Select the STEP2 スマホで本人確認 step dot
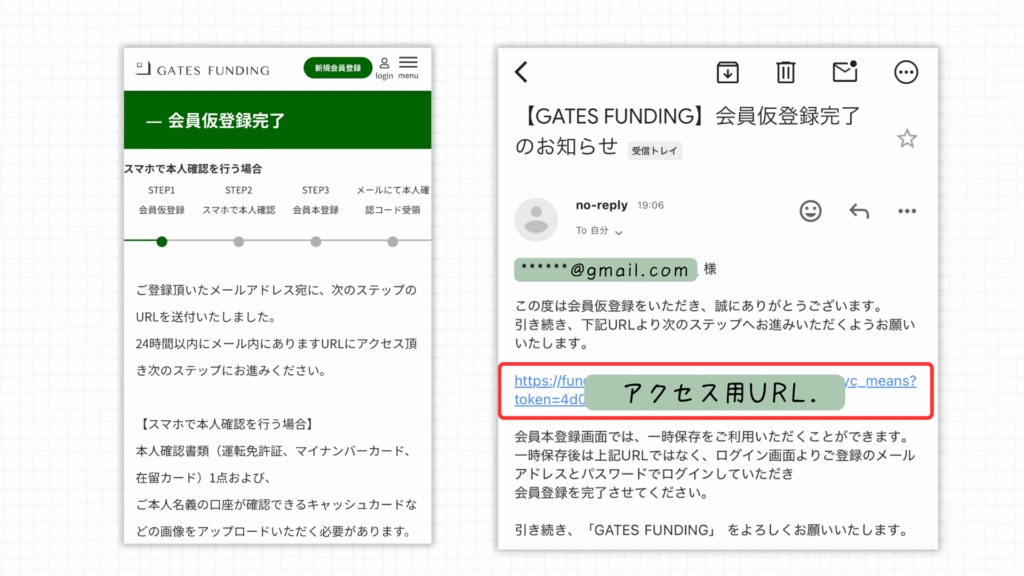The height and width of the screenshot is (576, 1024). pos(238,242)
